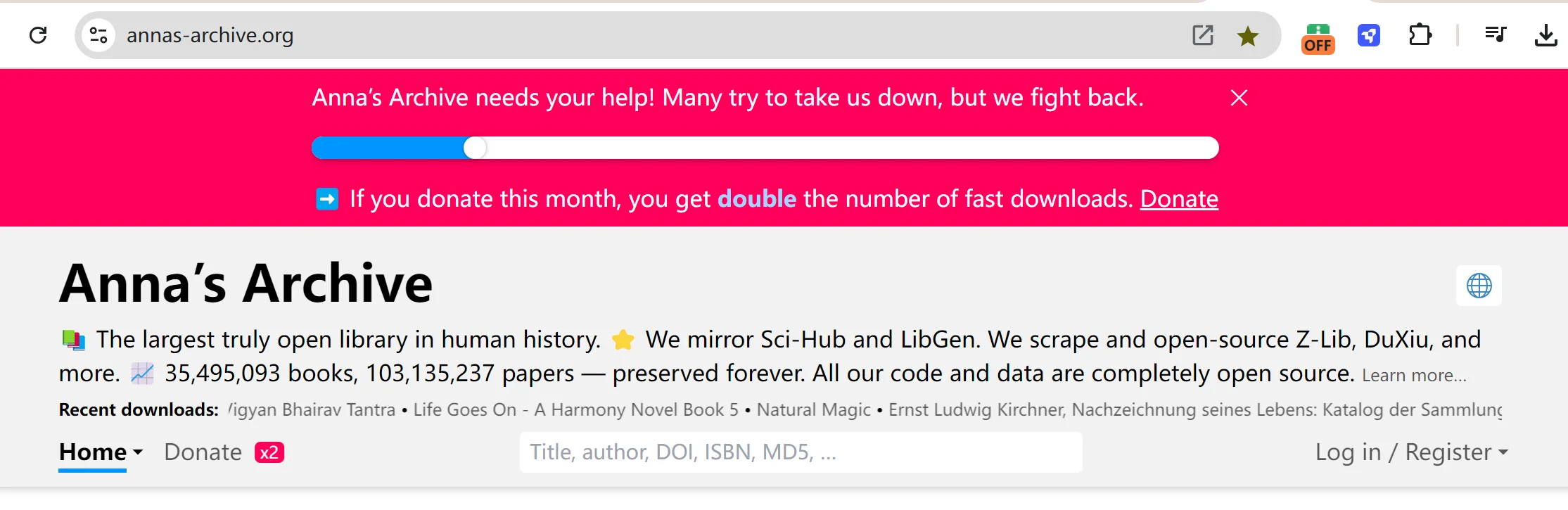Click the Donate link in the banner
This screenshot has height=510, width=1568.
coord(1179,199)
